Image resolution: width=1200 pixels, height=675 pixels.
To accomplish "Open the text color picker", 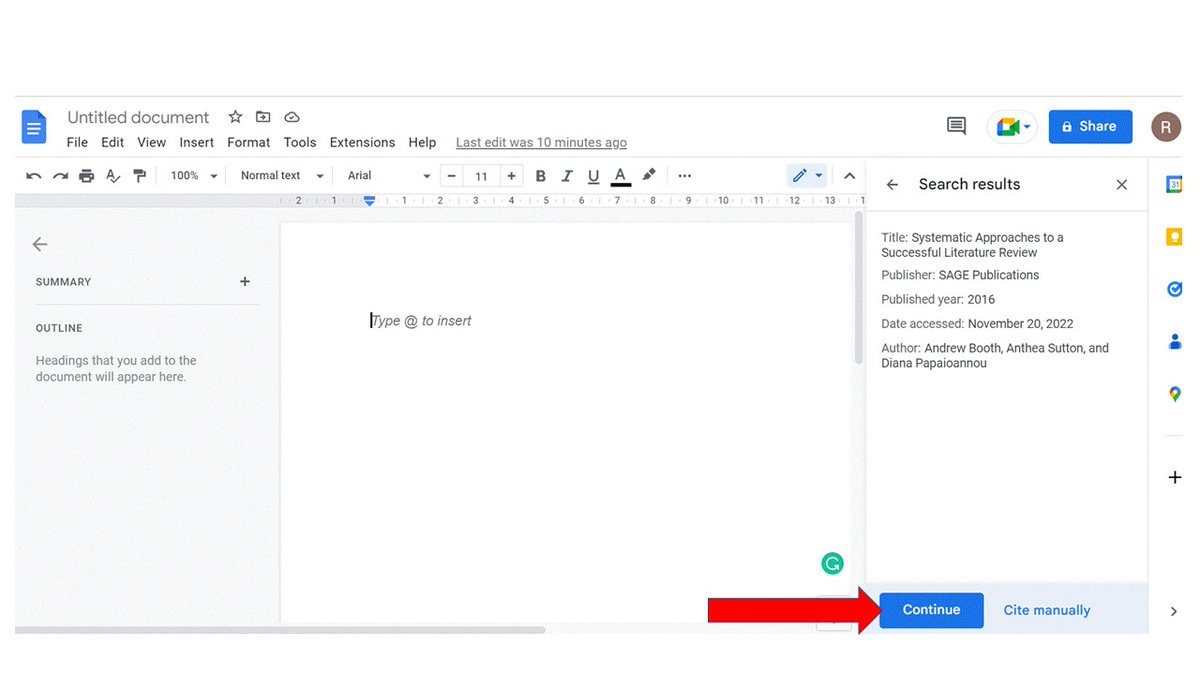I will 620,175.
